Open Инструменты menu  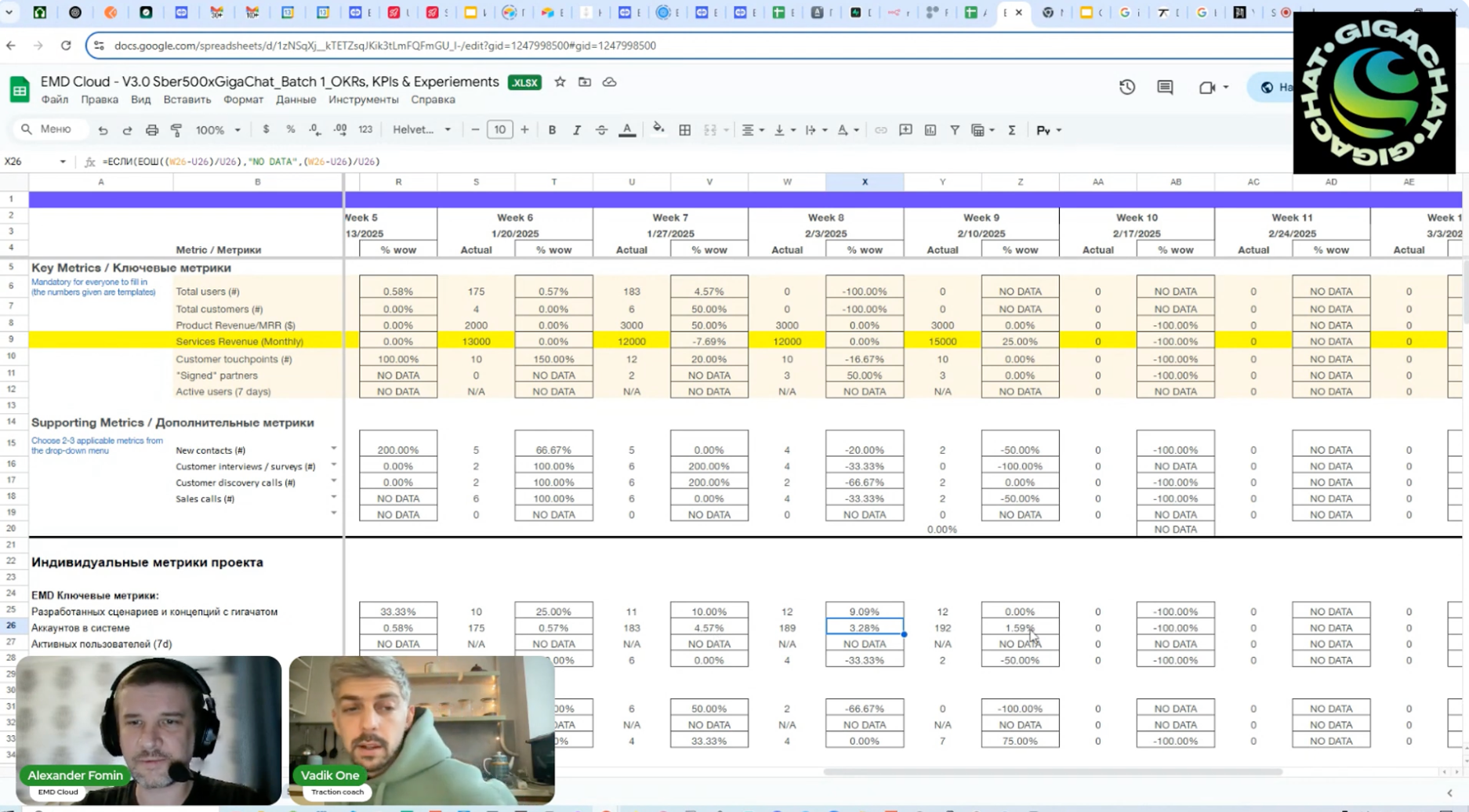point(364,100)
